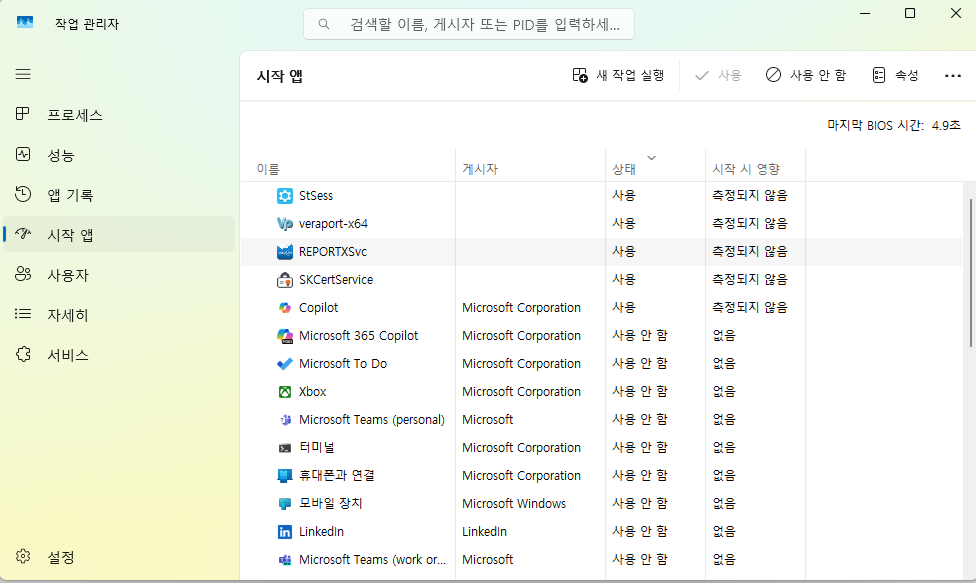The image size is (976, 583).
Task: Click the vertical scrollbar of the list
Action: 970,273
